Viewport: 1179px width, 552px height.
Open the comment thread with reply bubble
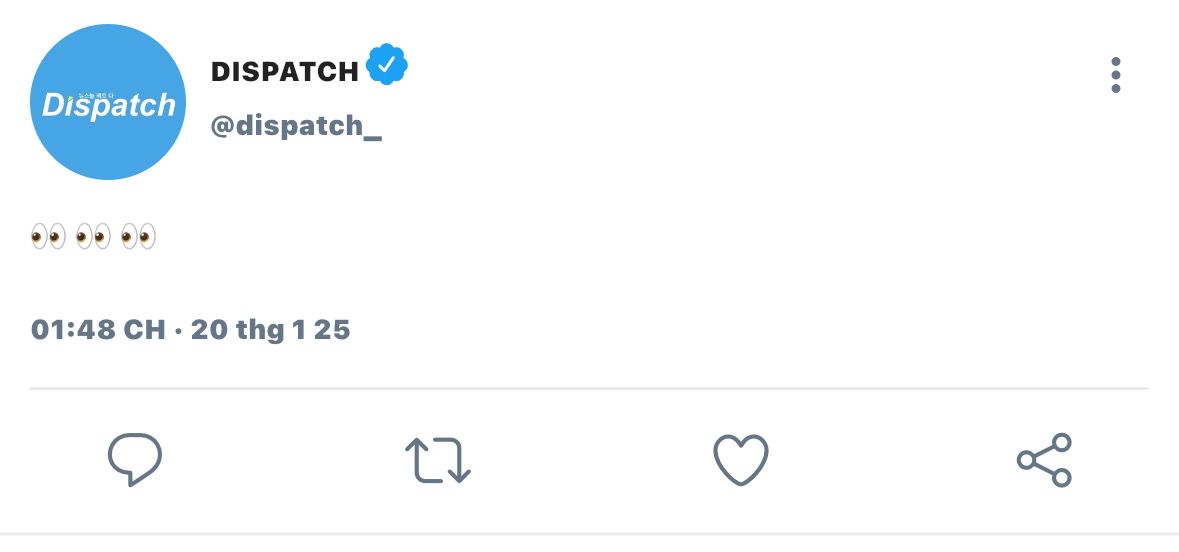[x=135, y=459]
